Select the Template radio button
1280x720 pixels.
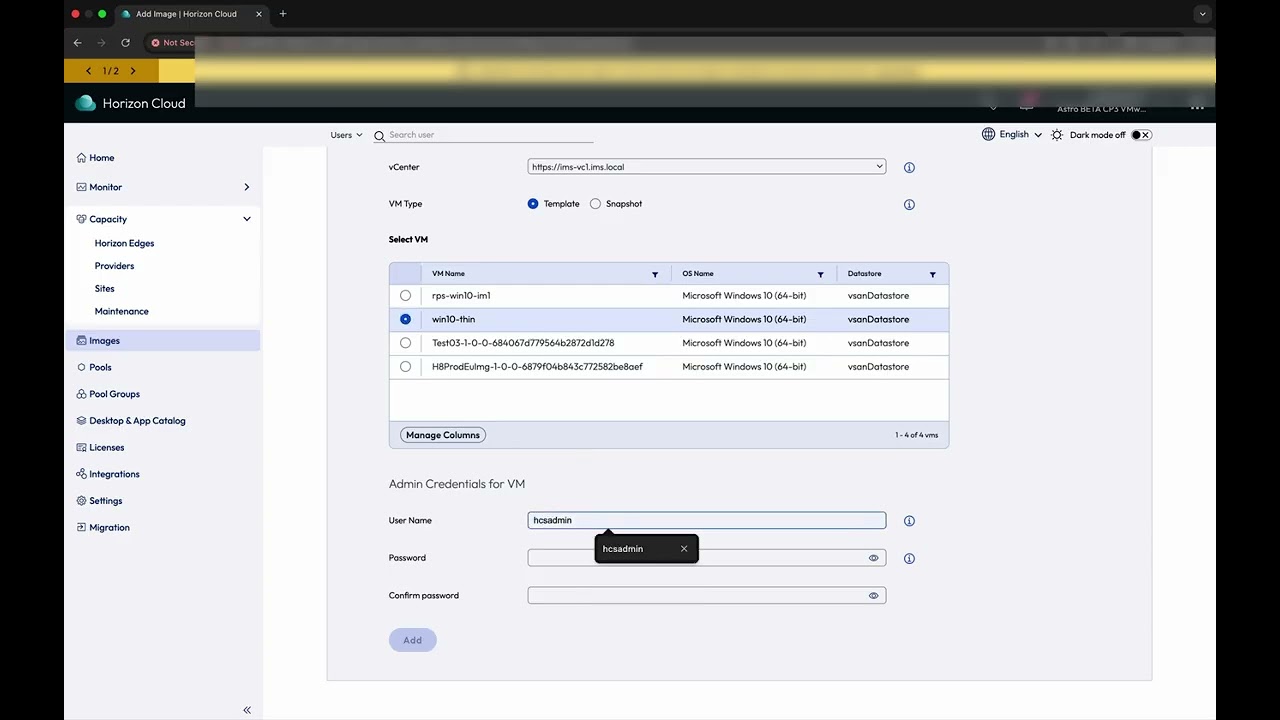(x=533, y=204)
